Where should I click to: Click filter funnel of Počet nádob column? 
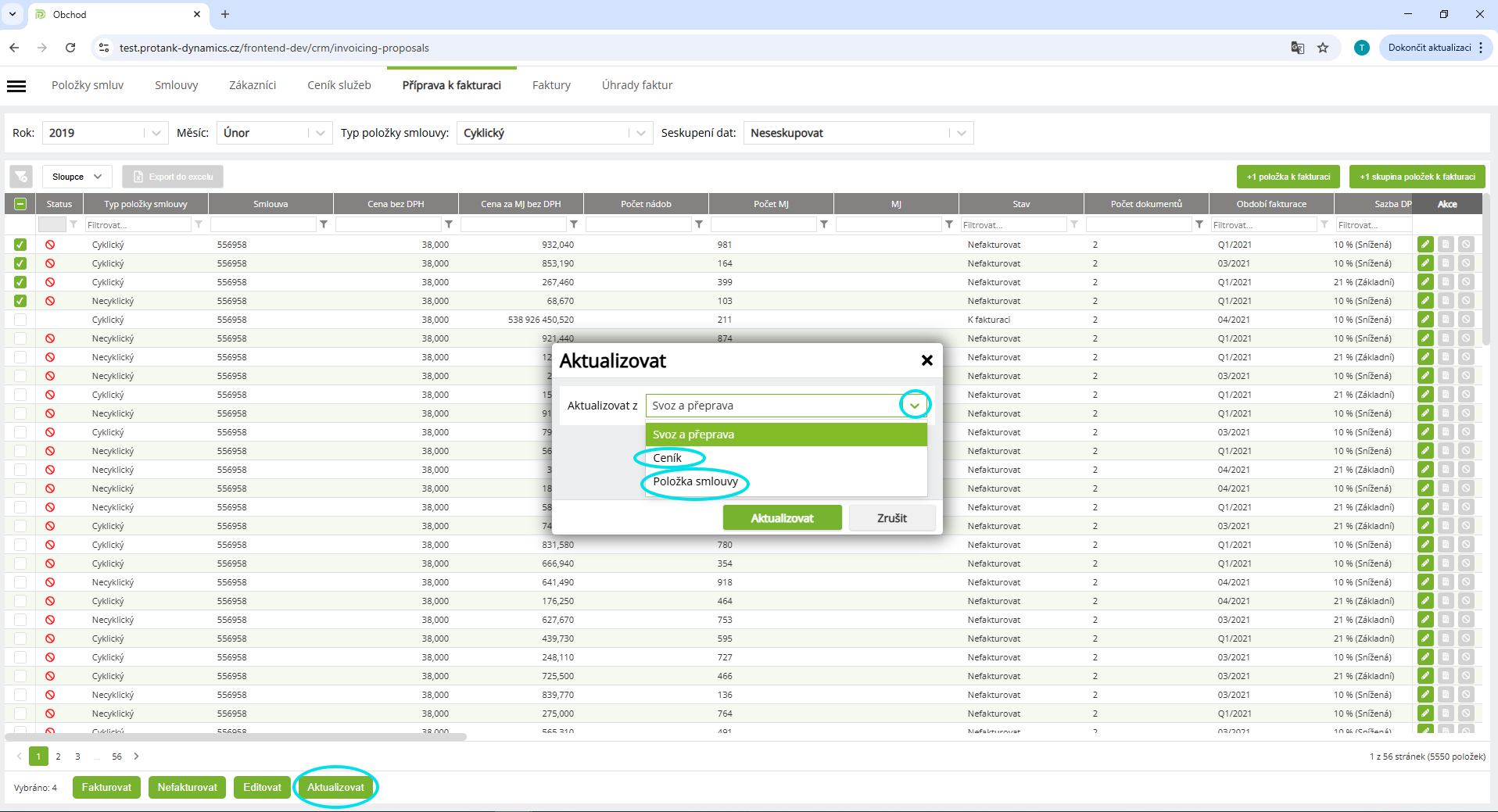(699, 224)
